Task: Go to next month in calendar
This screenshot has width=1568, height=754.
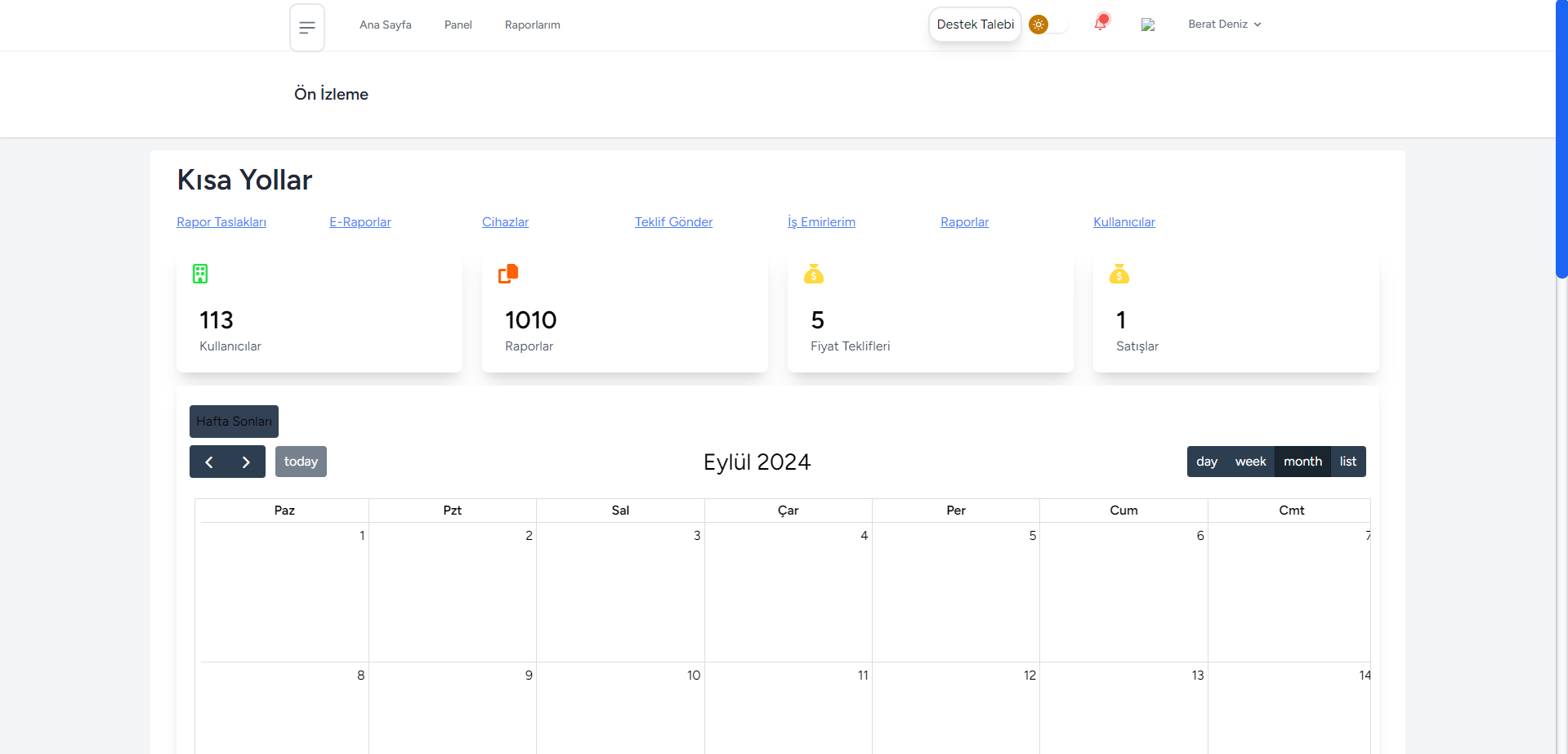Action: coord(246,462)
